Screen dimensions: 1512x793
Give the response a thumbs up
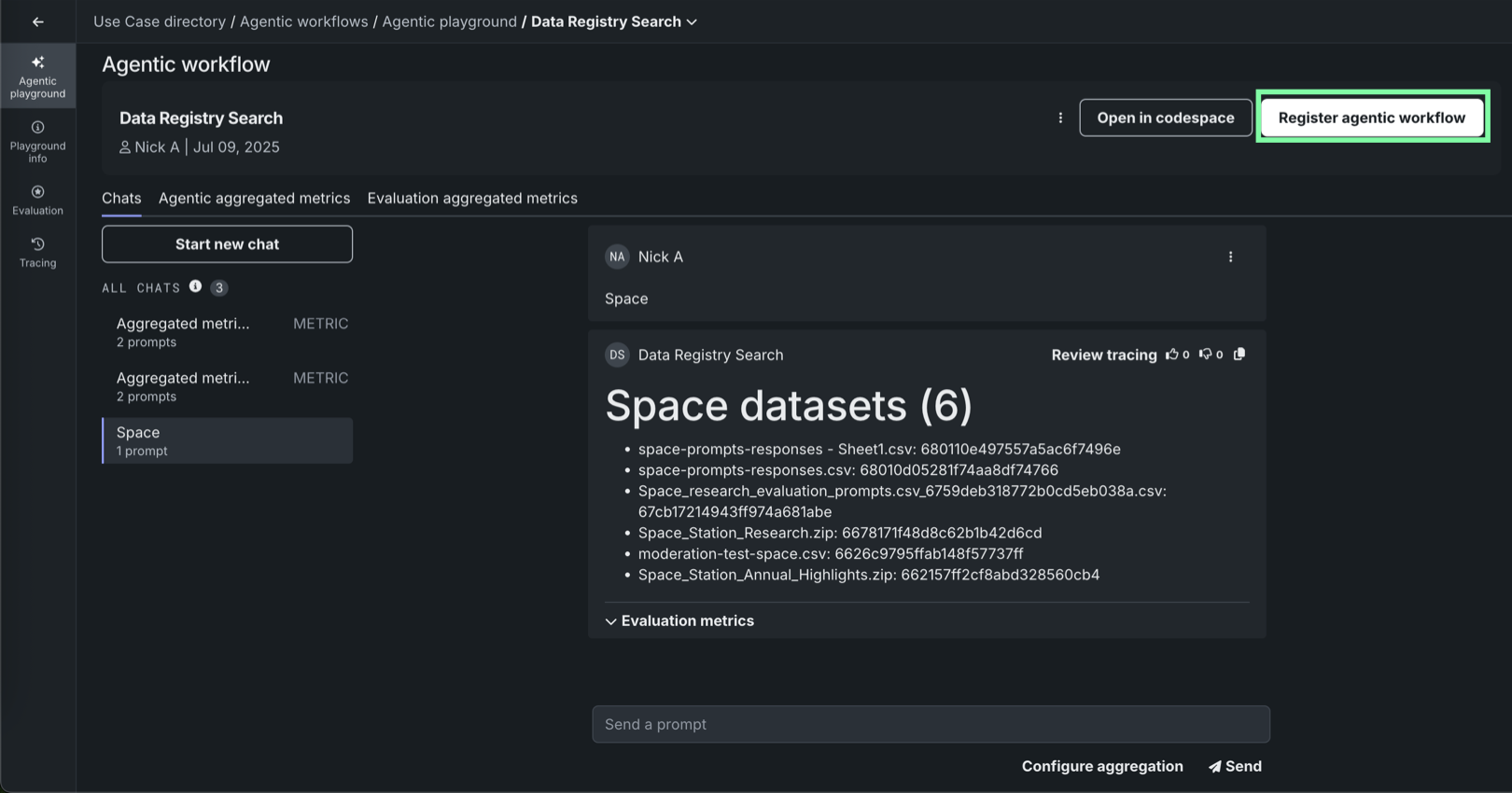click(1172, 355)
